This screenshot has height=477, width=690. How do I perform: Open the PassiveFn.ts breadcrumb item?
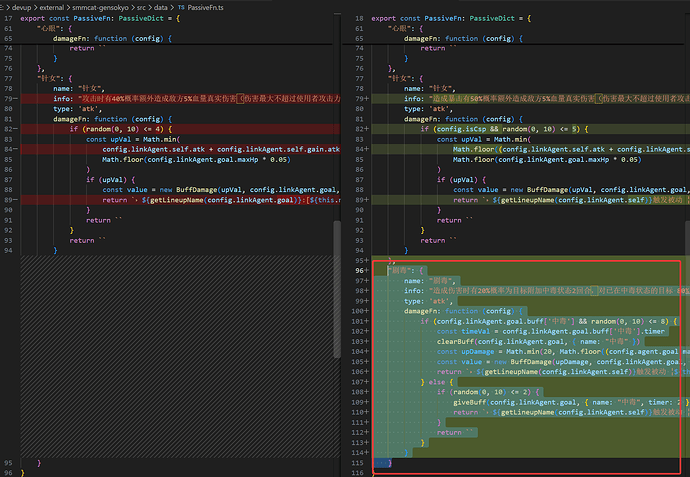tap(205, 7)
